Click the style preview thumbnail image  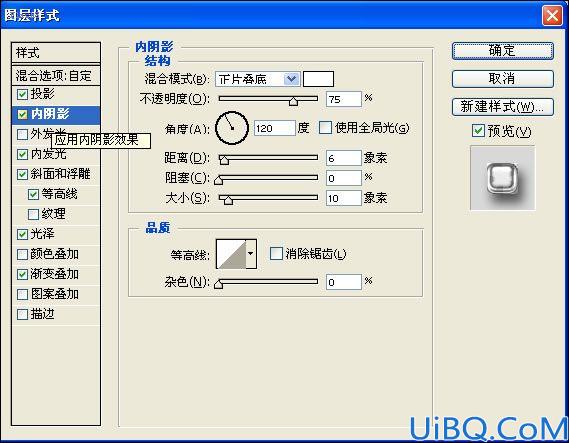[503, 178]
